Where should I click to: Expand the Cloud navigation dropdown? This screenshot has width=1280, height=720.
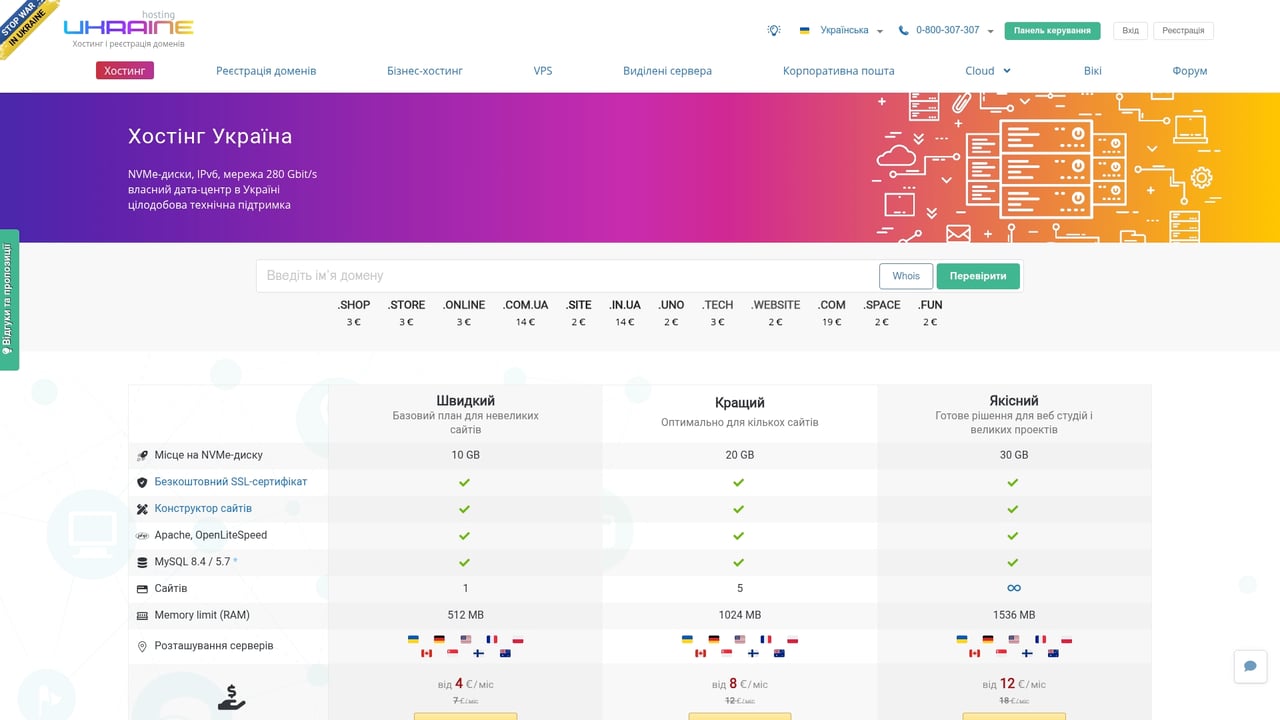[x=986, y=70]
